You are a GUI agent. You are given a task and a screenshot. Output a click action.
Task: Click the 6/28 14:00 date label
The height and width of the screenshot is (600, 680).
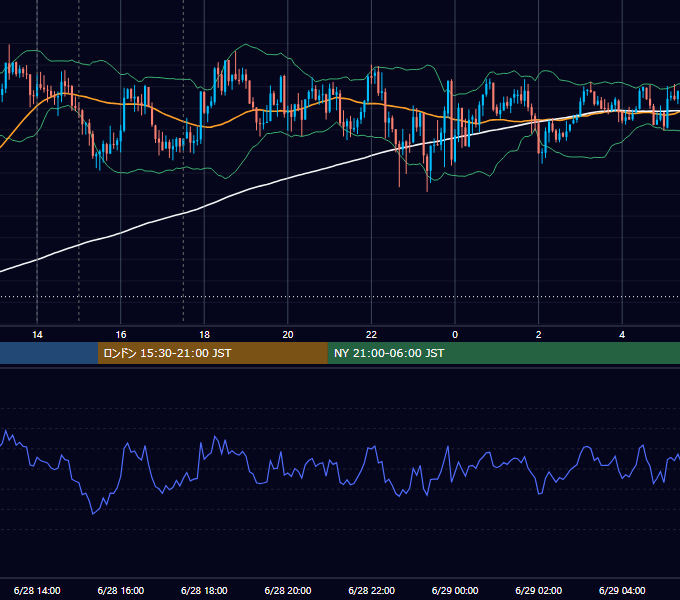point(37,590)
